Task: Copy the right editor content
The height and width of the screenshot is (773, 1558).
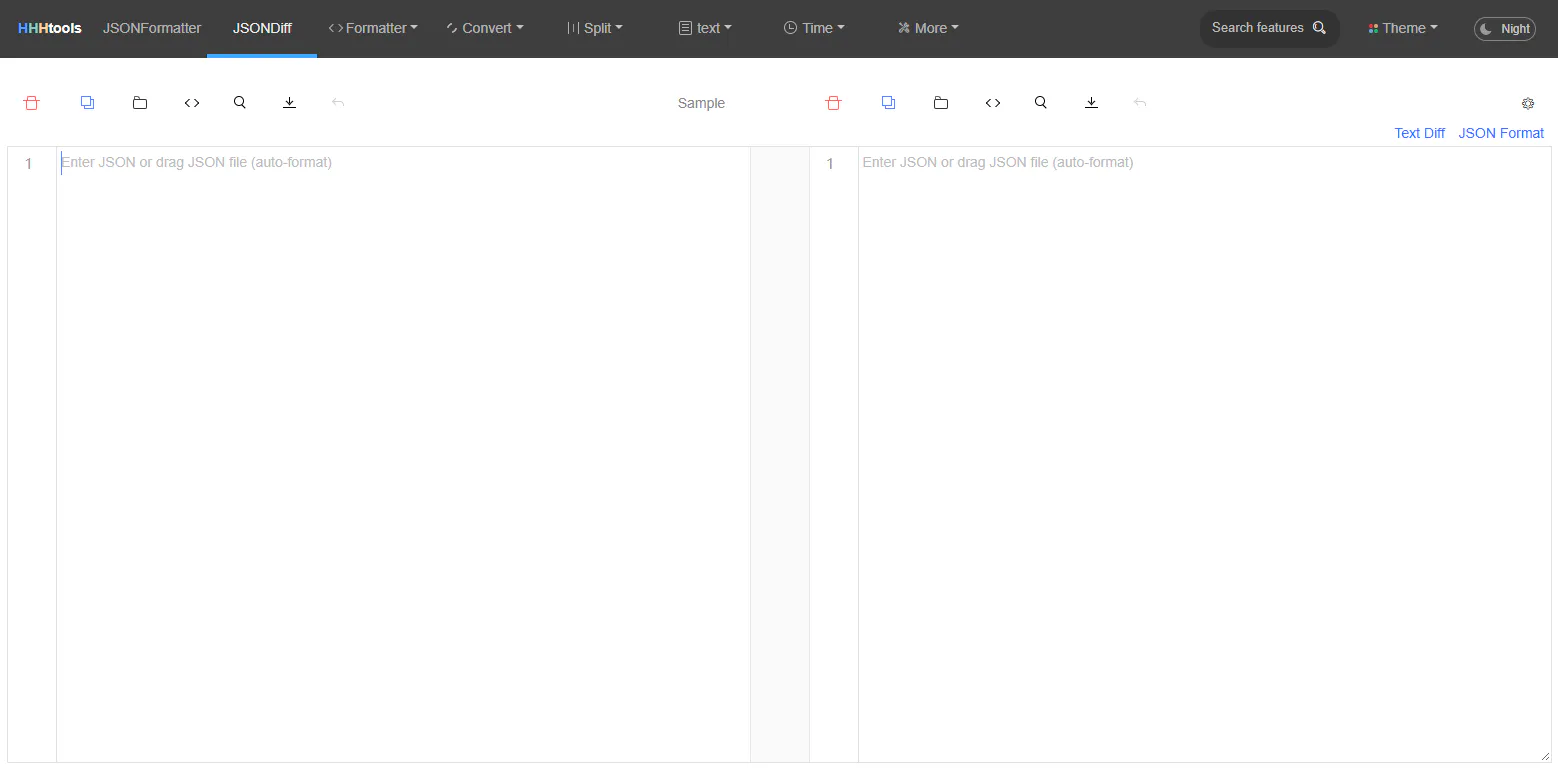Action: click(888, 103)
